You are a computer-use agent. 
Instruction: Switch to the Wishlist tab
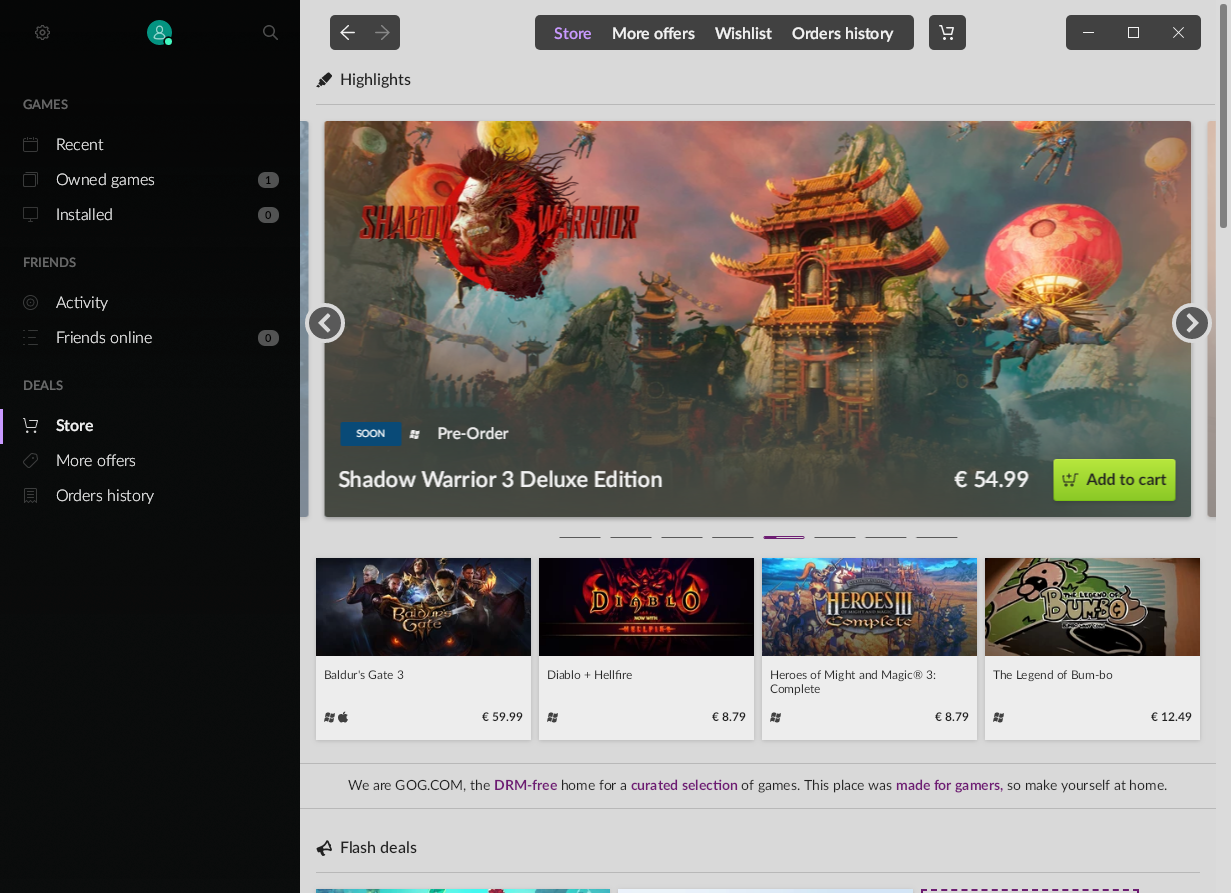[x=743, y=33]
